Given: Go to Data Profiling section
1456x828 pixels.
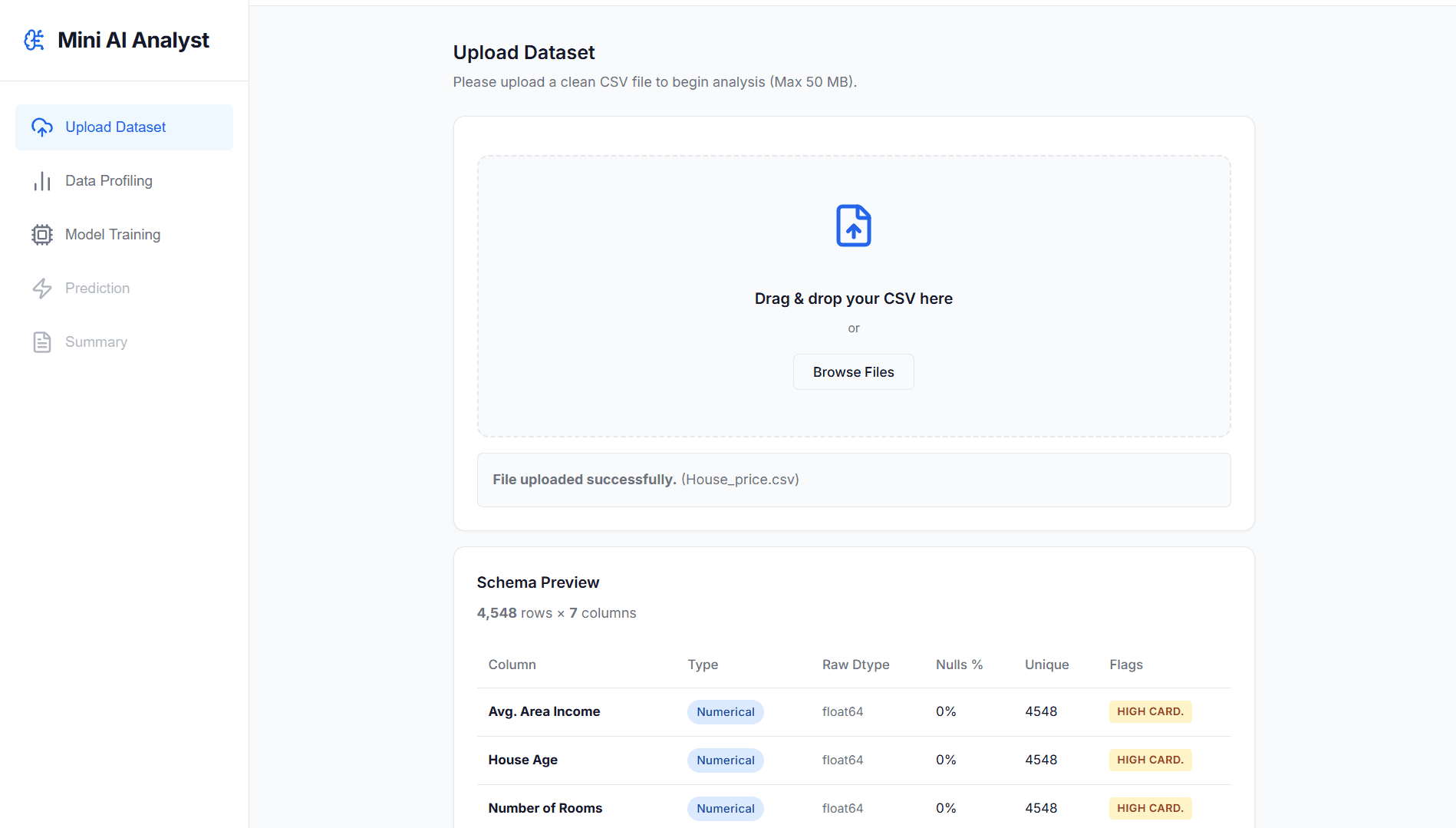Looking at the screenshot, I should [124, 181].
